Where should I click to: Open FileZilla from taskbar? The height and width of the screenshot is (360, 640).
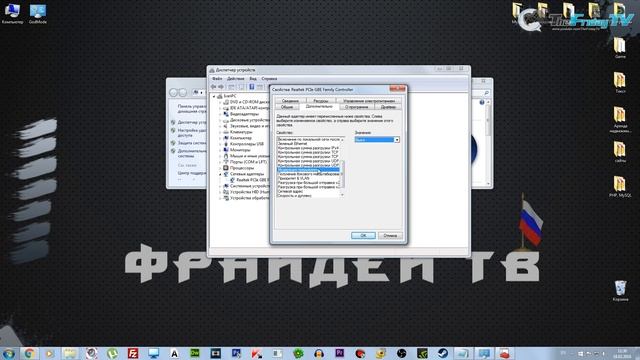pyautogui.click(x=133, y=353)
